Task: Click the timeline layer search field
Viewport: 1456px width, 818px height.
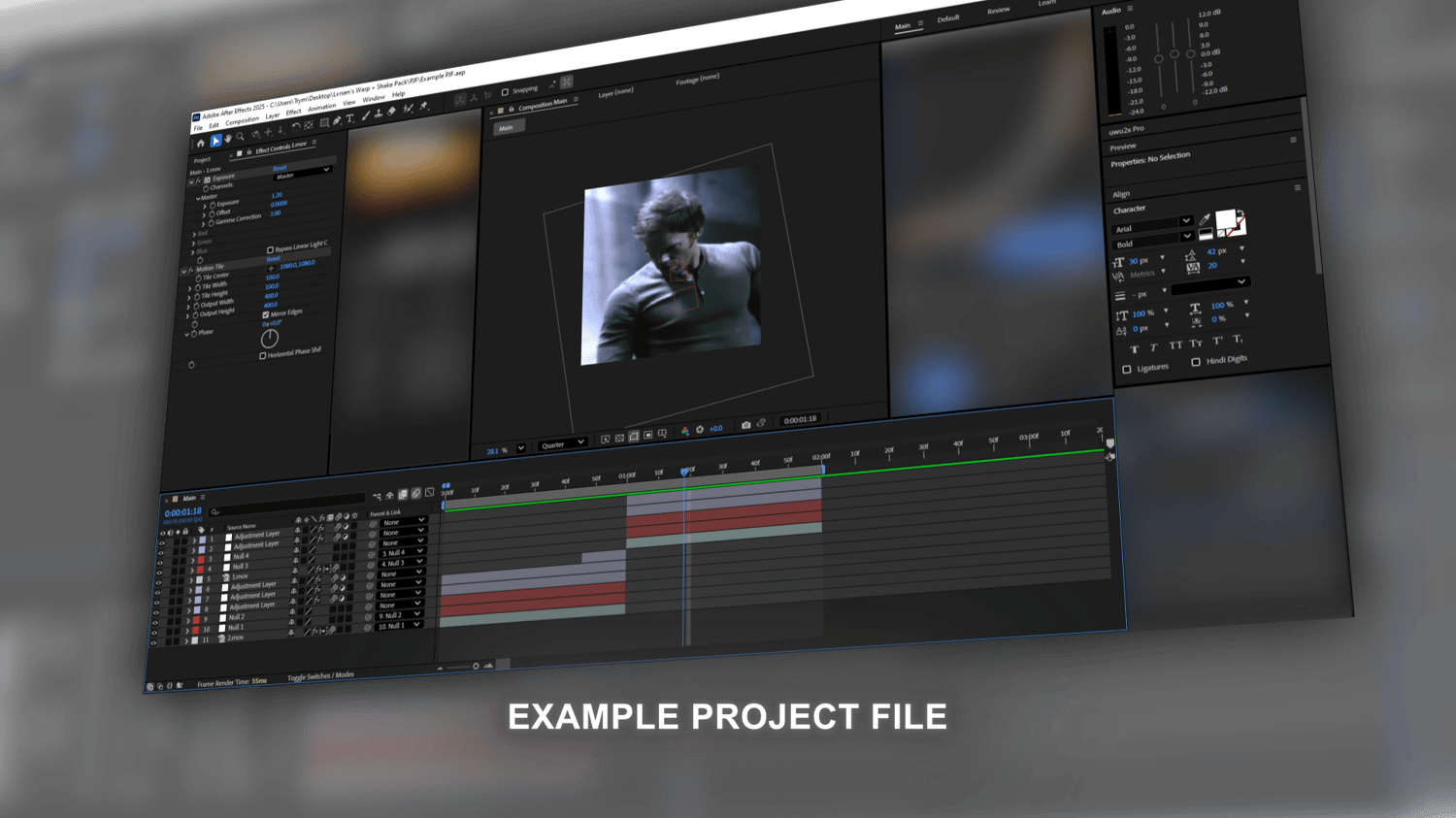Action: click(x=288, y=507)
